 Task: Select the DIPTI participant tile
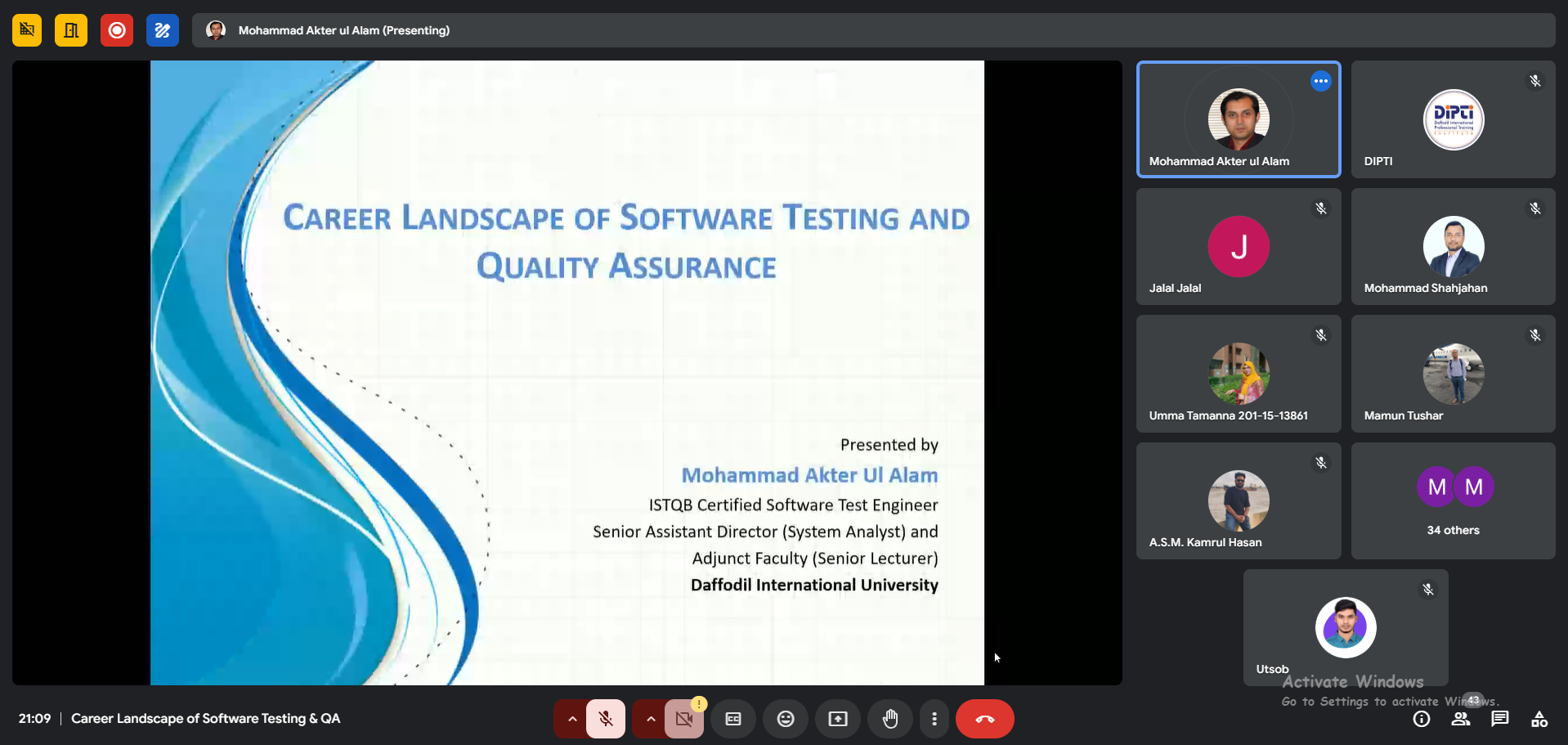1453,119
